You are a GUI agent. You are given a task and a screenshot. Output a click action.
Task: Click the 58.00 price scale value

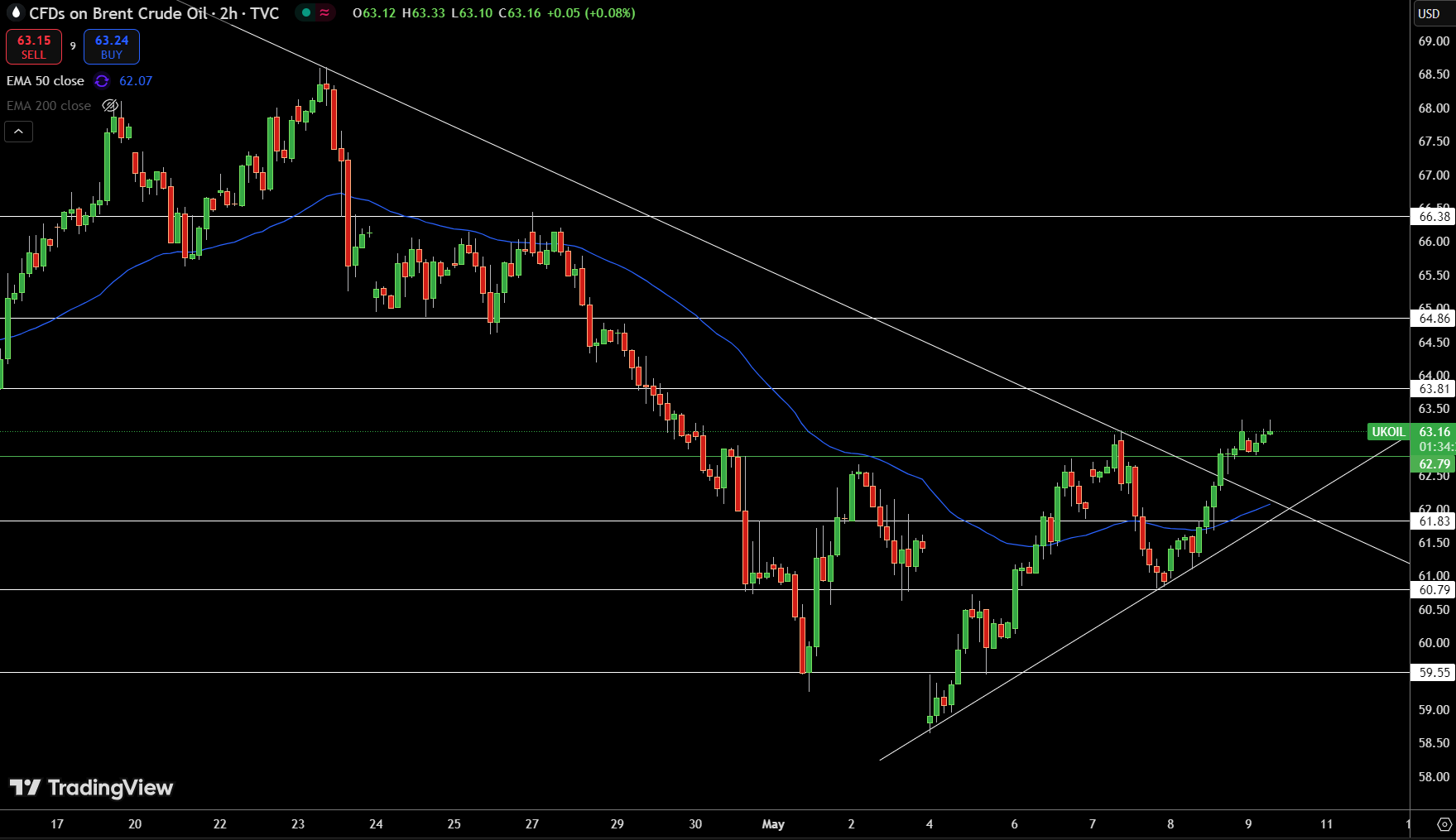tap(1434, 777)
